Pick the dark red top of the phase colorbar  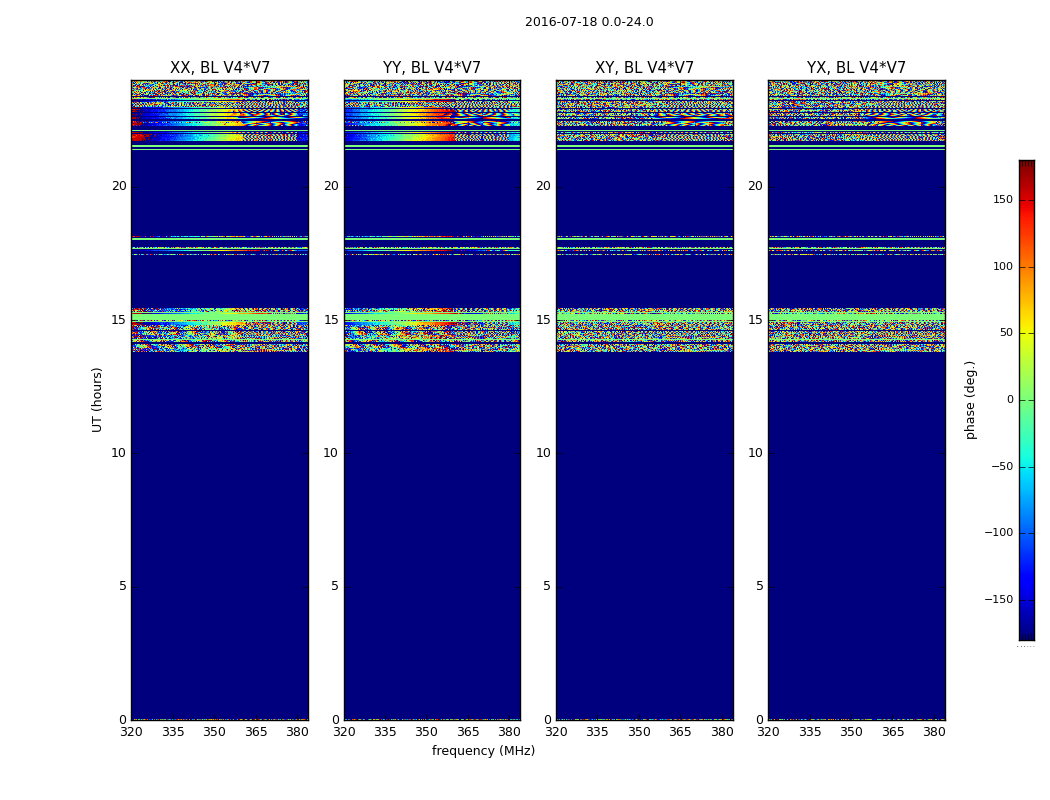point(1026,164)
